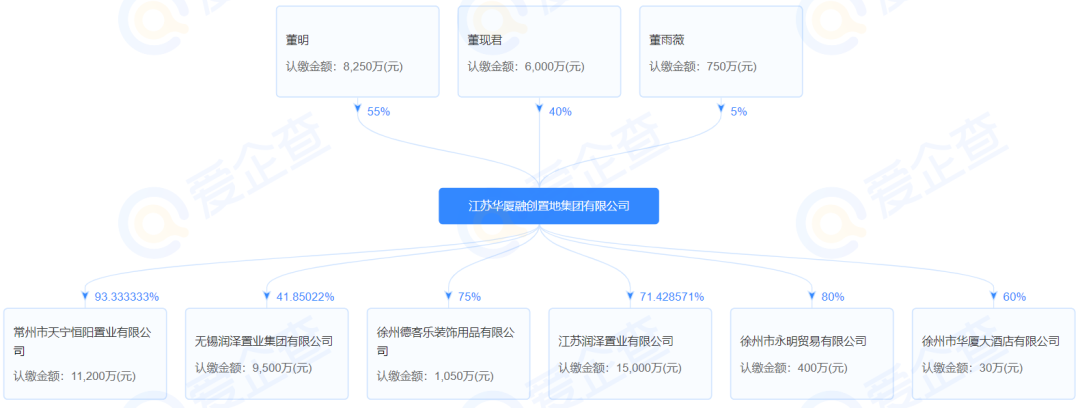Image resolution: width=1080 pixels, height=408 pixels.
Task: Click 认缴金额 9,500万(元) value
Action: click(253, 368)
